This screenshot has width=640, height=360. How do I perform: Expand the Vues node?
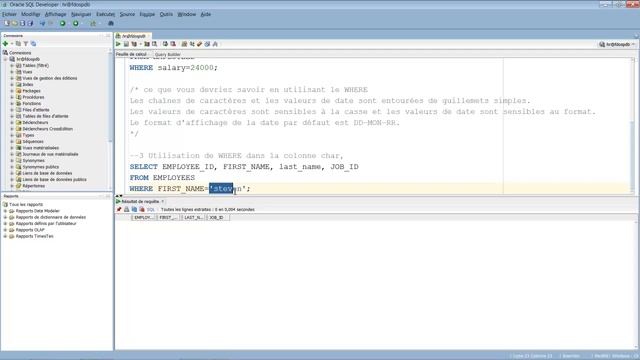pyautogui.click(x=12, y=72)
